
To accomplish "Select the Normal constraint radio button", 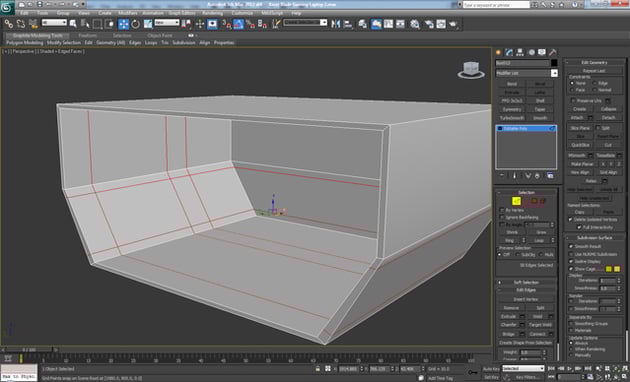I will click(x=594, y=90).
